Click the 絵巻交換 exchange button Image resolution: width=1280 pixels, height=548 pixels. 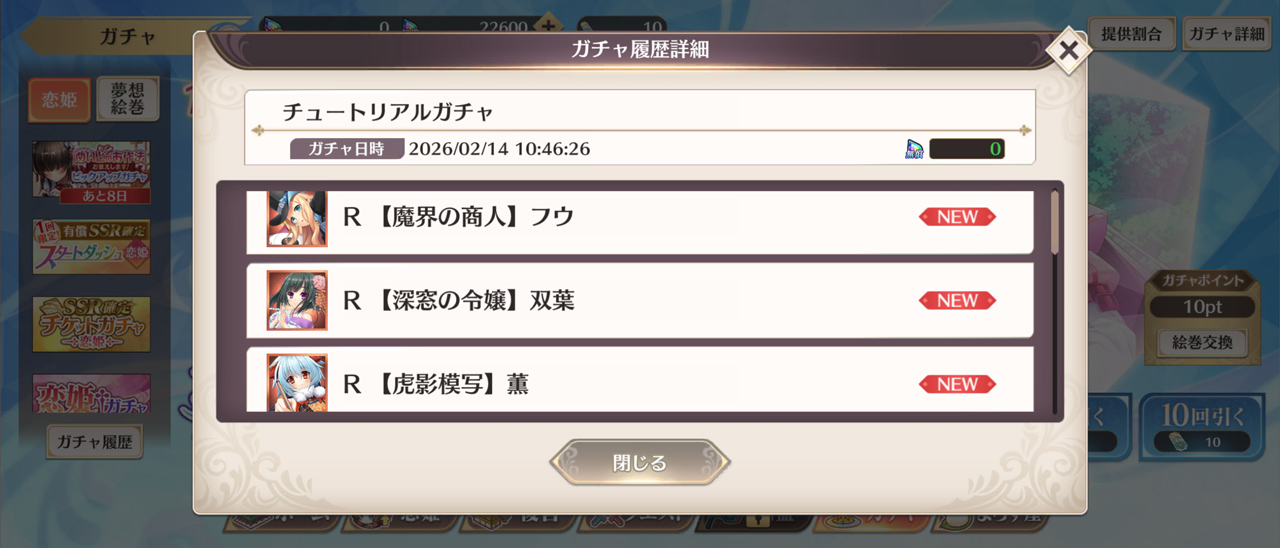[x=1203, y=343]
